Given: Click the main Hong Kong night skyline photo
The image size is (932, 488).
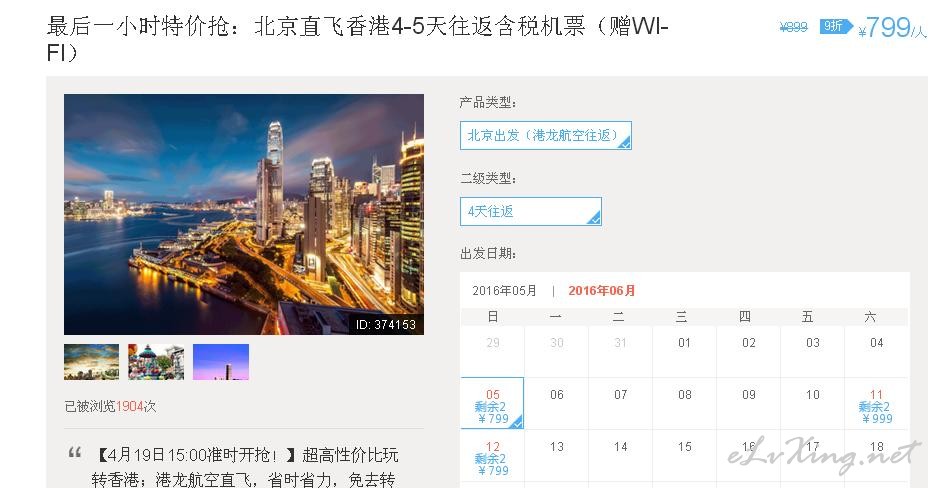Looking at the screenshot, I should click(x=244, y=215).
